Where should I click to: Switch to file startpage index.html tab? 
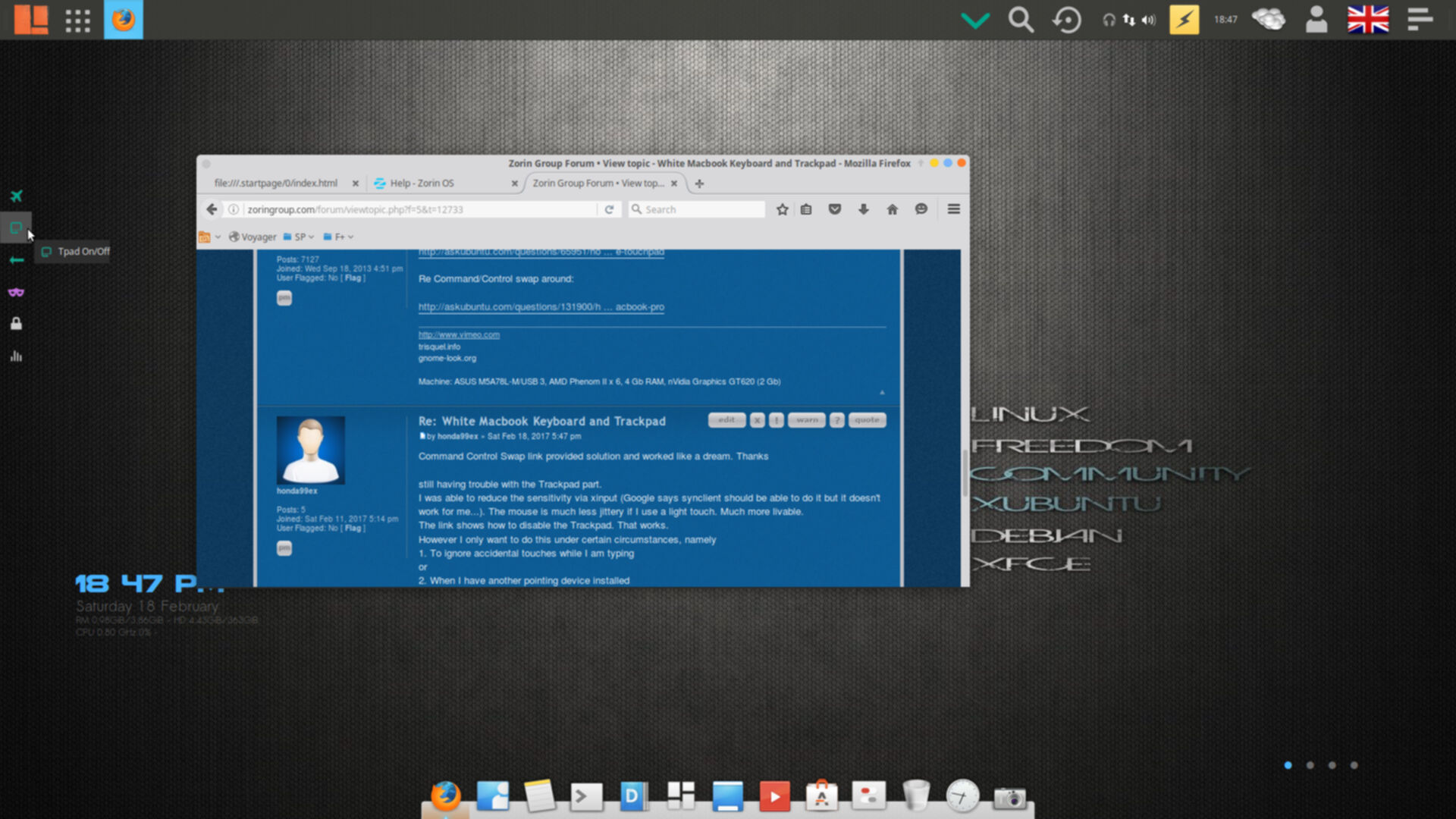click(x=276, y=184)
